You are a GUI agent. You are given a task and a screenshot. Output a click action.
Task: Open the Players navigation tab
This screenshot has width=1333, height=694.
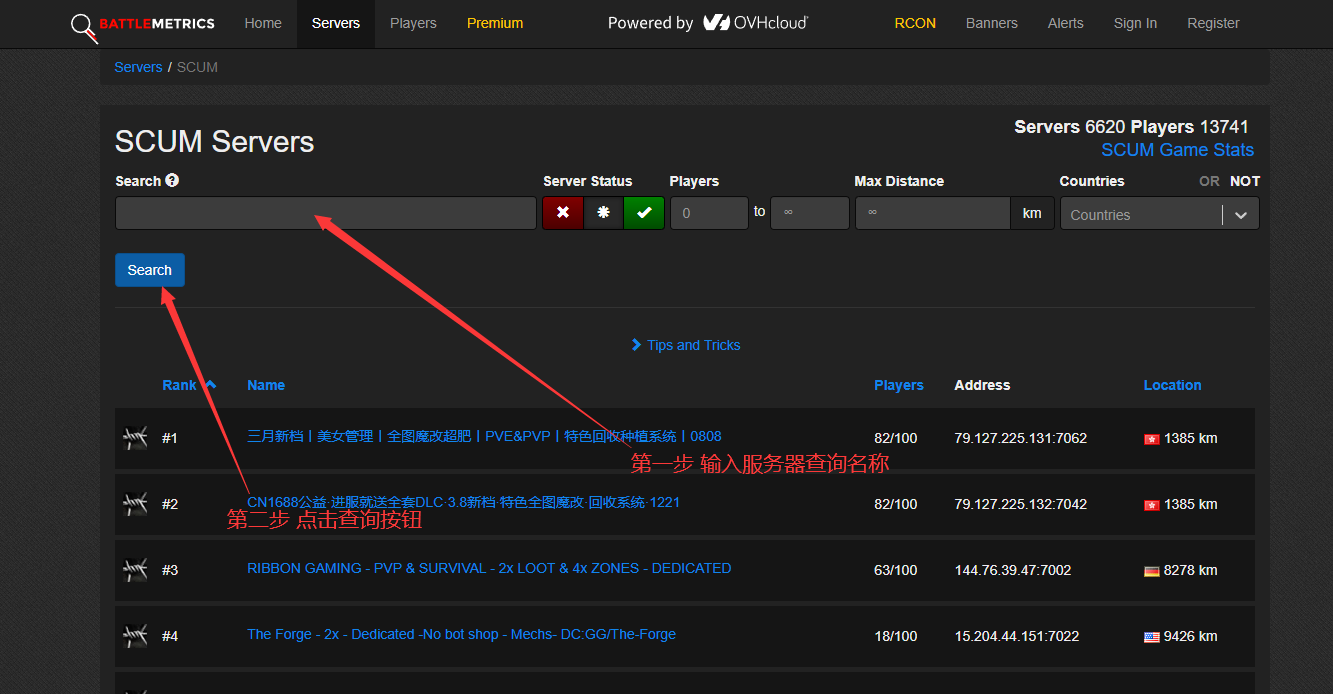click(413, 23)
